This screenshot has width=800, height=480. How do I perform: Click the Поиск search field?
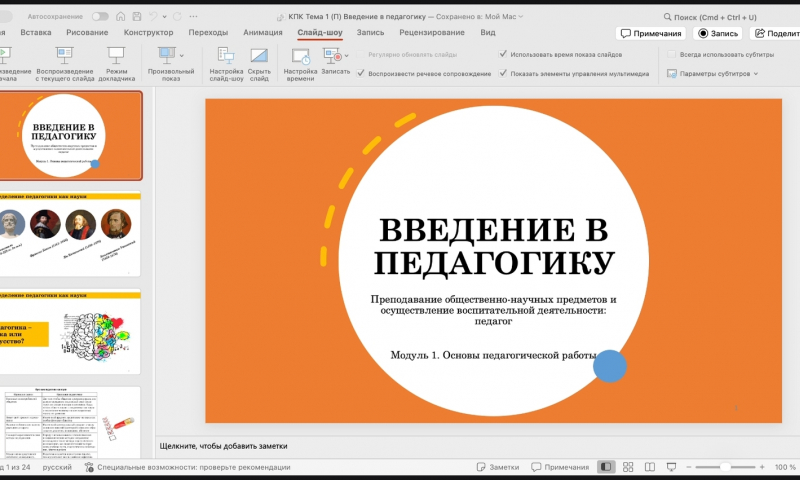(x=712, y=17)
